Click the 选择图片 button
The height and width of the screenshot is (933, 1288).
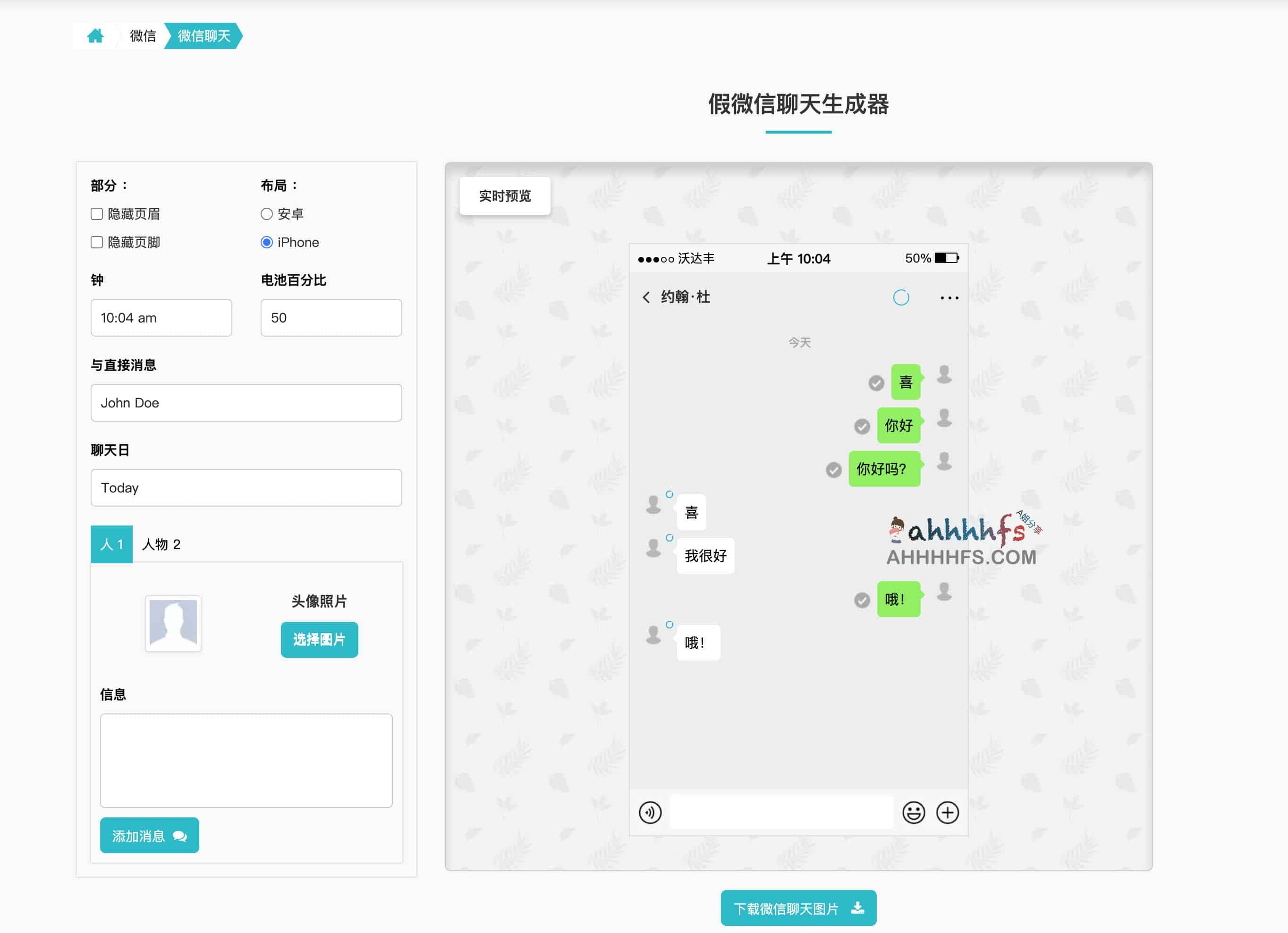319,639
